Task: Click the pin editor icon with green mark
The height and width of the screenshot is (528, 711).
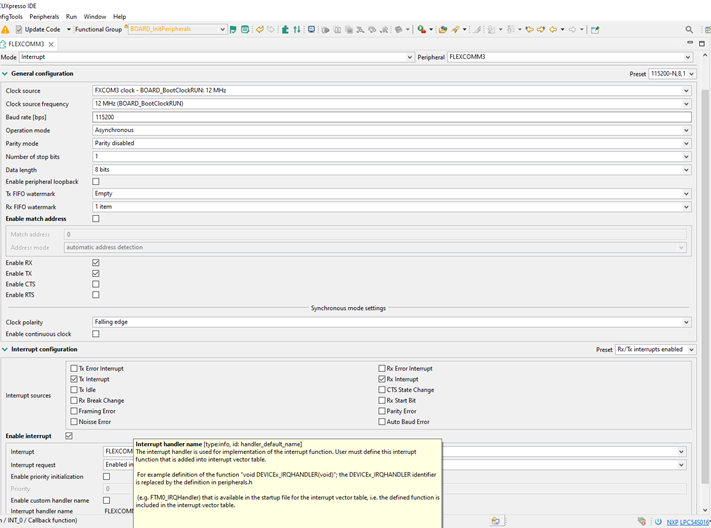Action: (x=595, y=29)
